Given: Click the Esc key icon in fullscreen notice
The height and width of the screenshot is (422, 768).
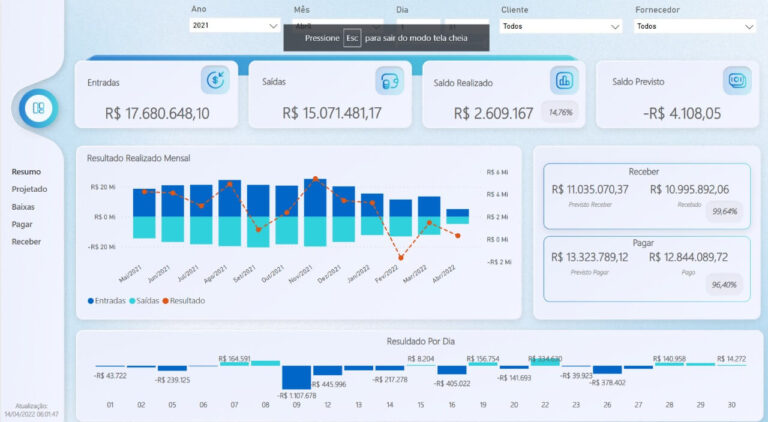Looking at the screenshot, I should (x=352, y=38).
